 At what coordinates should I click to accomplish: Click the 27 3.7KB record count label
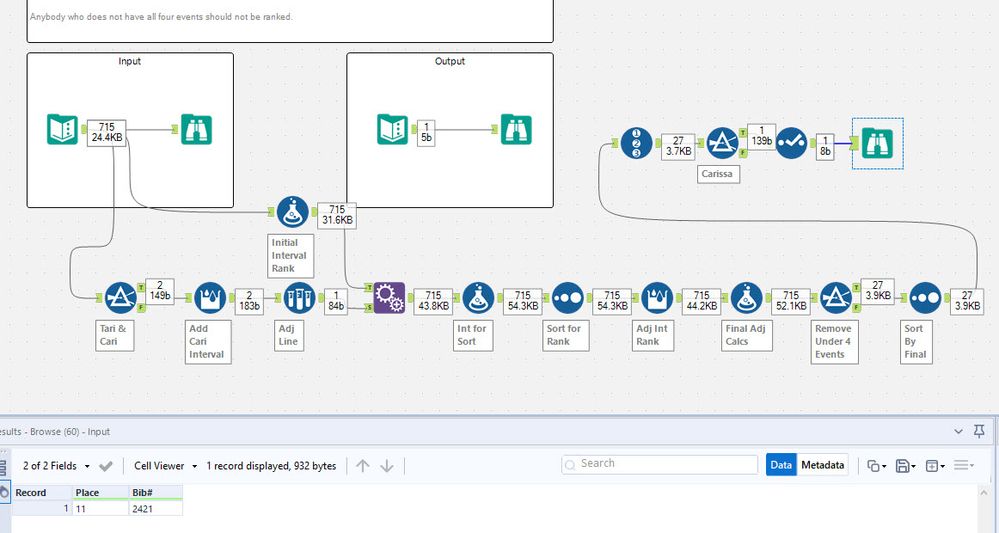tap(678, 146)
